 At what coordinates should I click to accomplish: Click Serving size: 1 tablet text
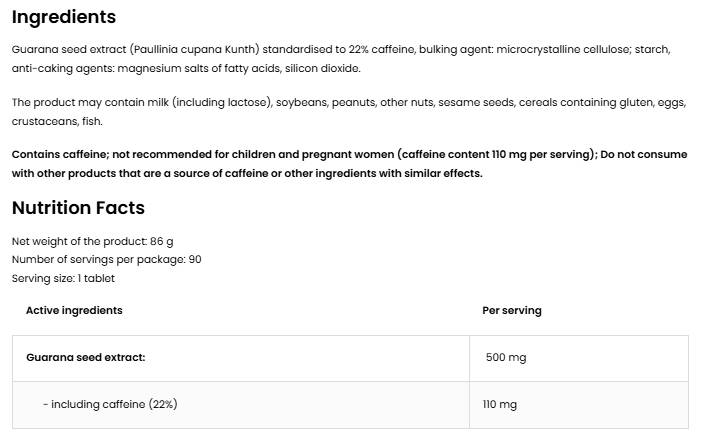point(63,278)
